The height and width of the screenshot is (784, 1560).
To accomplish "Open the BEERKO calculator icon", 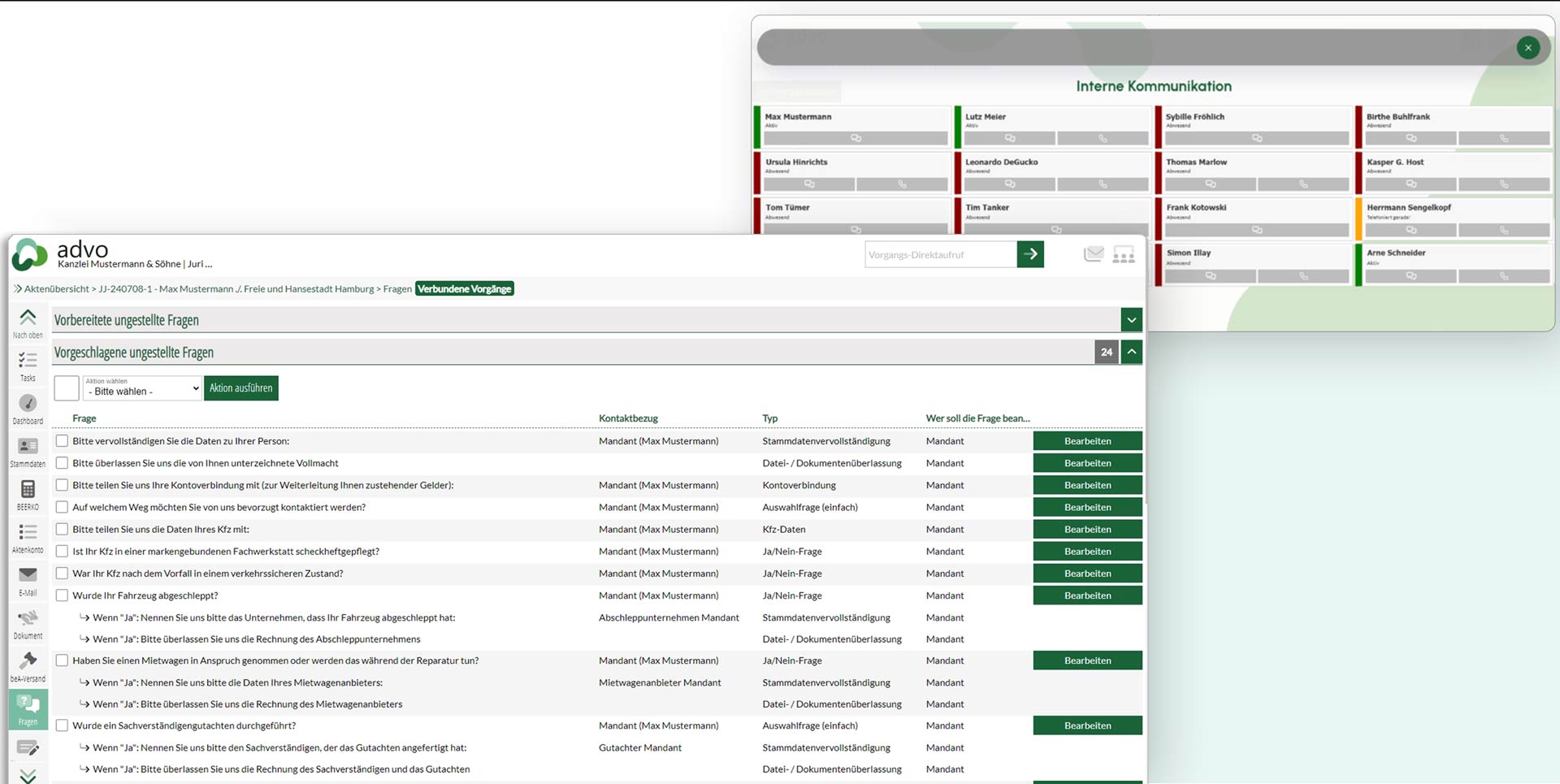I will pos(28,494).
